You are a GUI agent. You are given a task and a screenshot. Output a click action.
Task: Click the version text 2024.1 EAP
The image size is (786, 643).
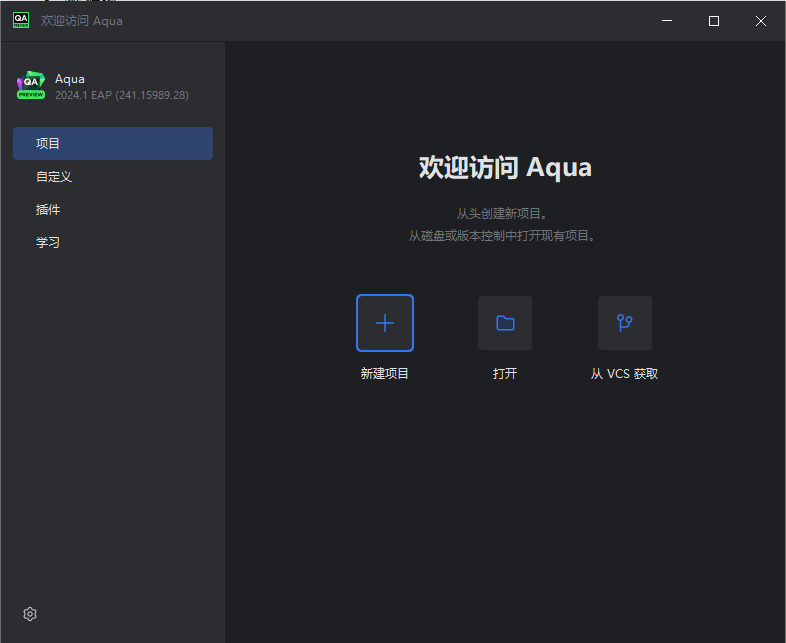(122, 95)
